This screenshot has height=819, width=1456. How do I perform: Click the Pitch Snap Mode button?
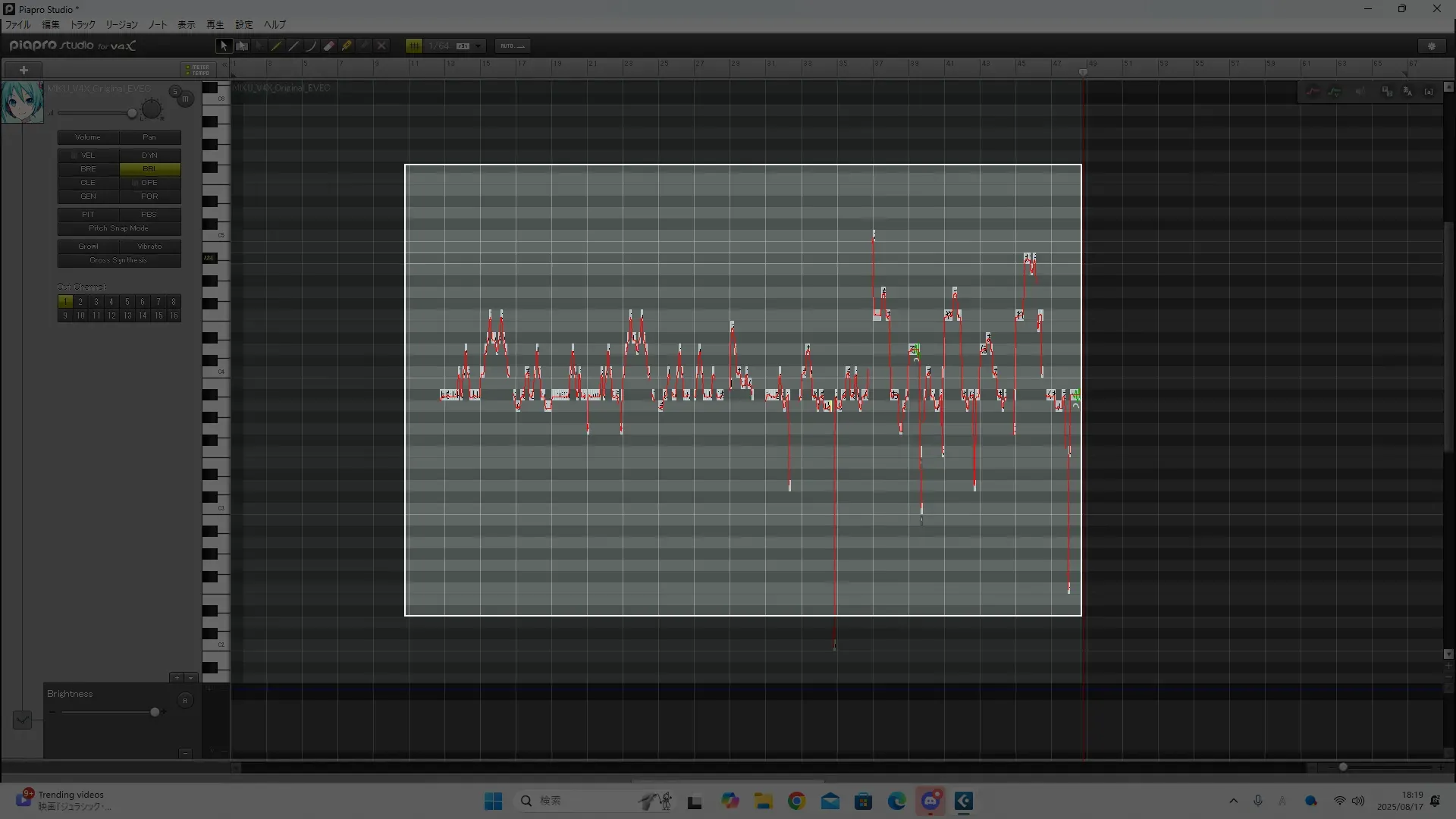[118, 228]
